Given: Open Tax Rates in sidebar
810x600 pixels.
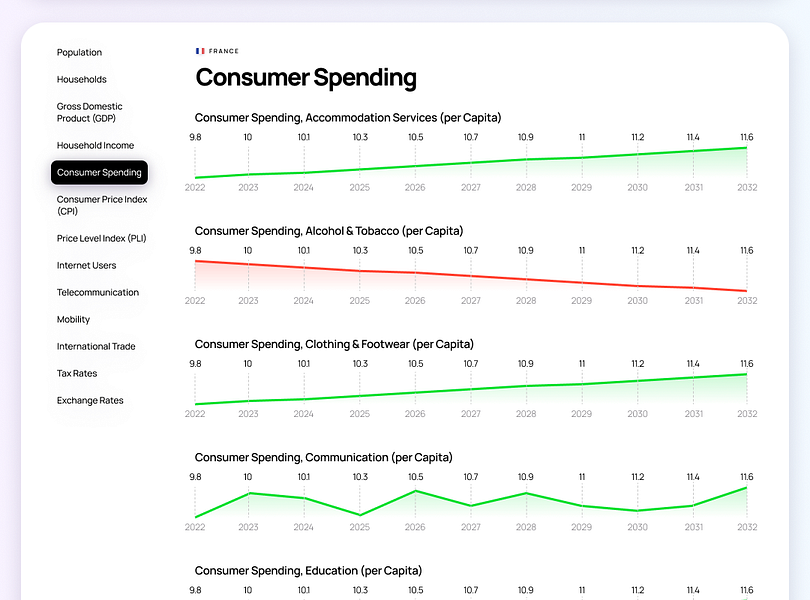Looking at the screenshot, I should pos(77,373).
